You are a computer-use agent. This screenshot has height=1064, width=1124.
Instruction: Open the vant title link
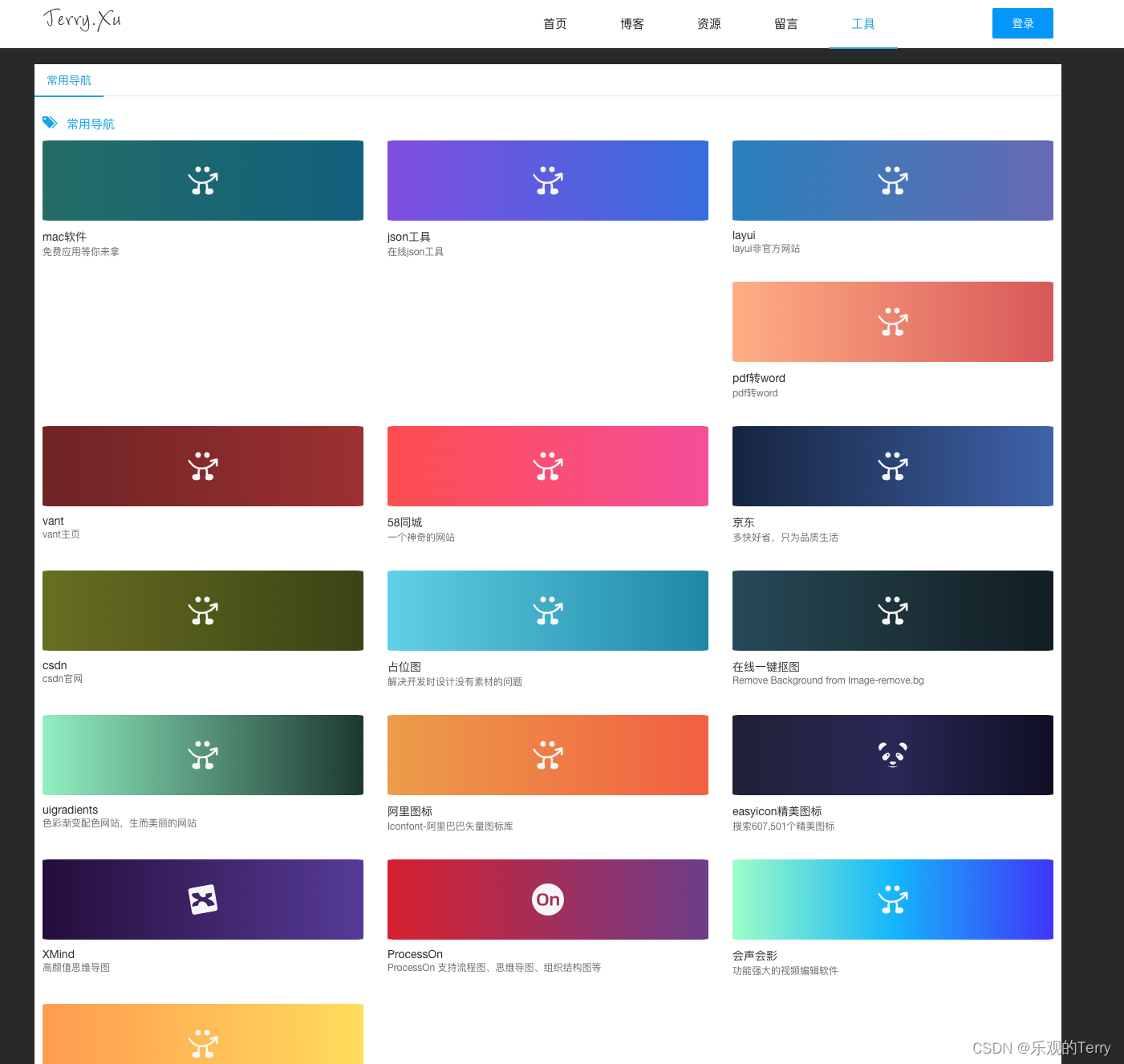coord(53,521)
